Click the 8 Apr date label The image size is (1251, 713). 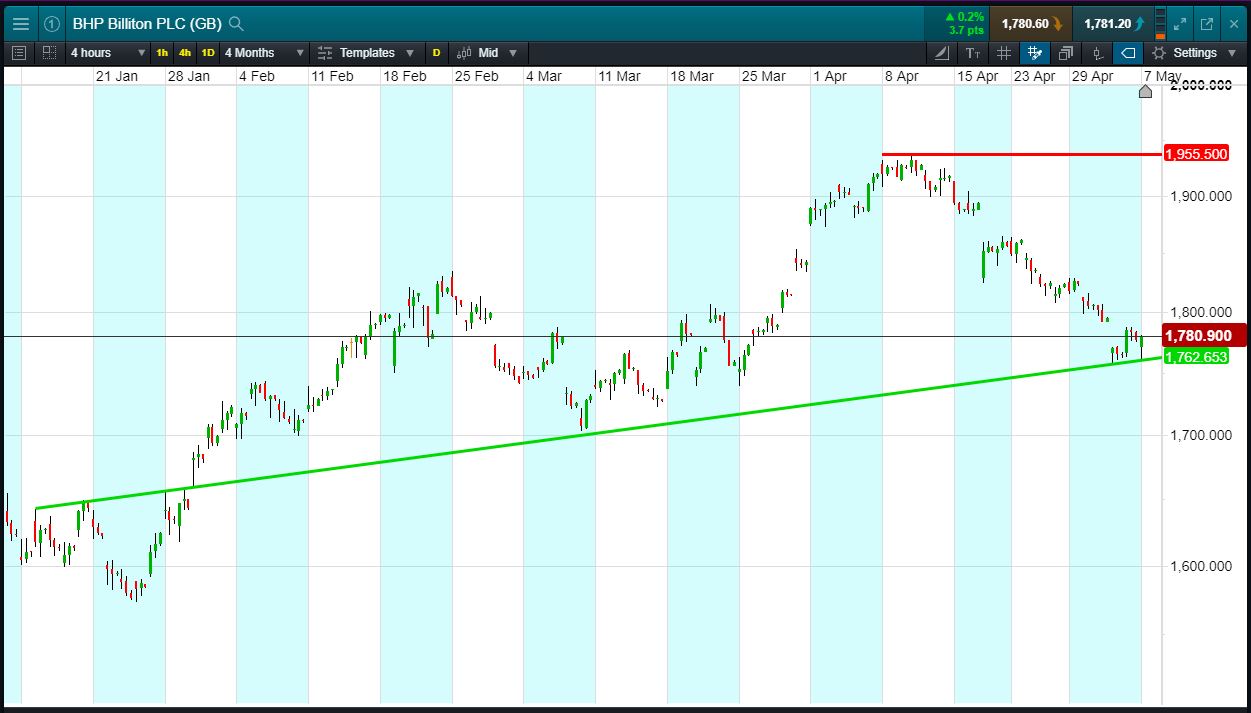901,76
